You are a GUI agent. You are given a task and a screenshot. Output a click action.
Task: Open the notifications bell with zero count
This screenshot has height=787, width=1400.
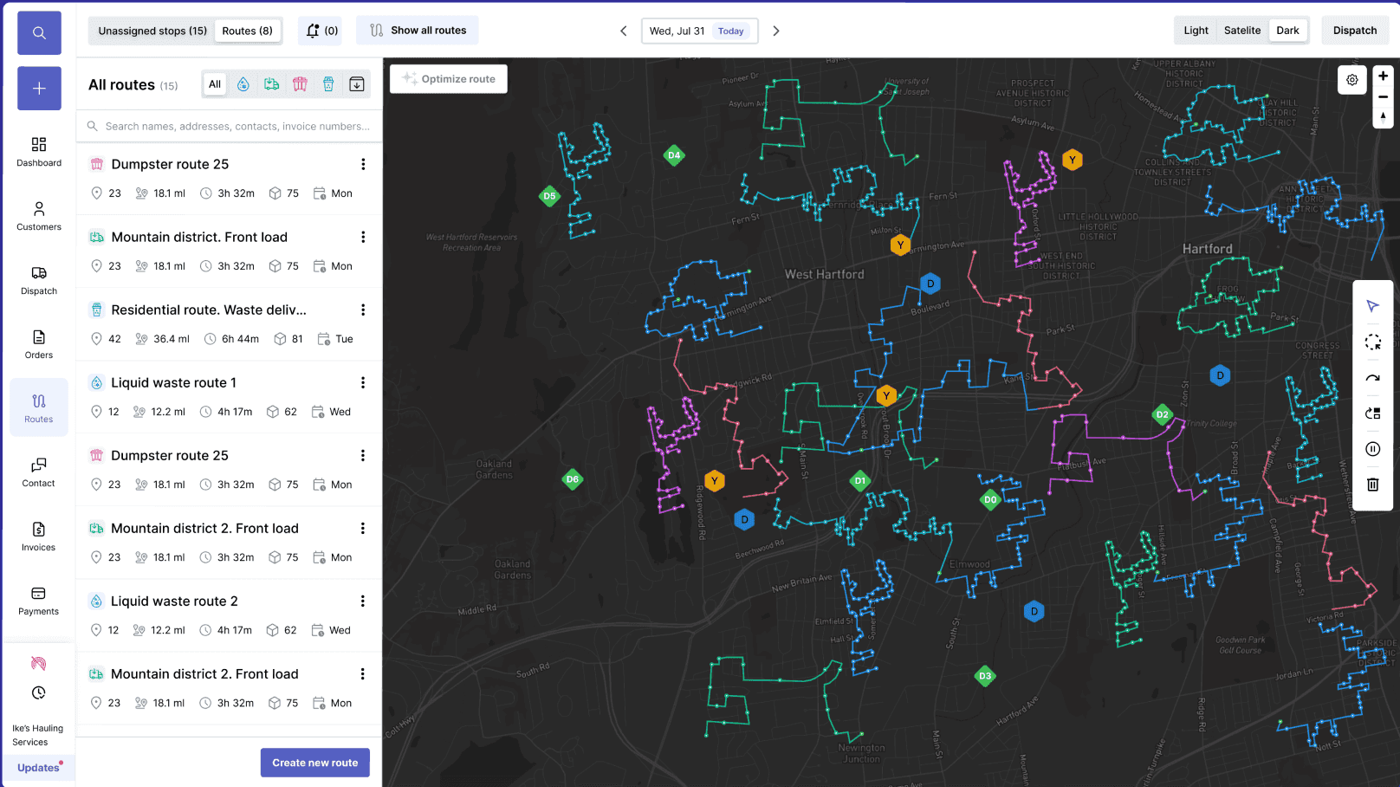tap(319, 31)
